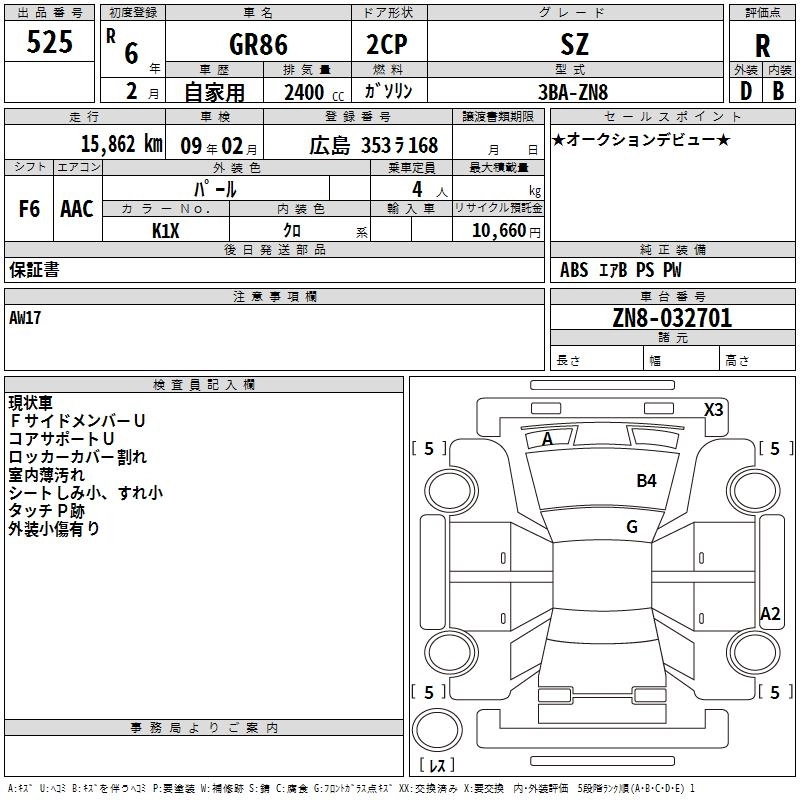The width and height of the screenshot is (800, 800).
Task: Select the note Ｆサイドメンバー U
Action: [x=77, y=421]
